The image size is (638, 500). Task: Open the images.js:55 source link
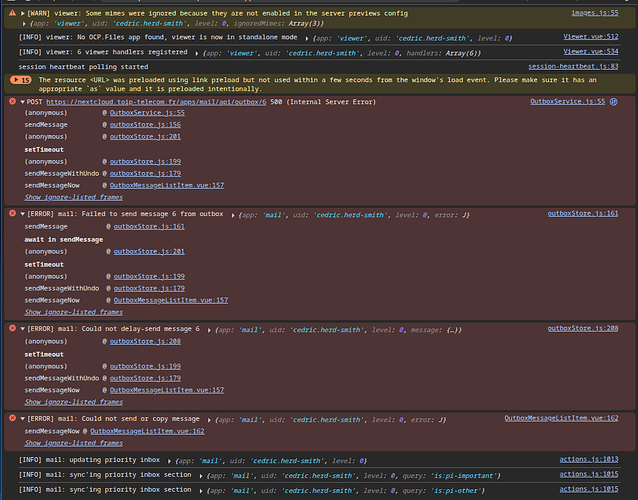(x=594, y=13)
